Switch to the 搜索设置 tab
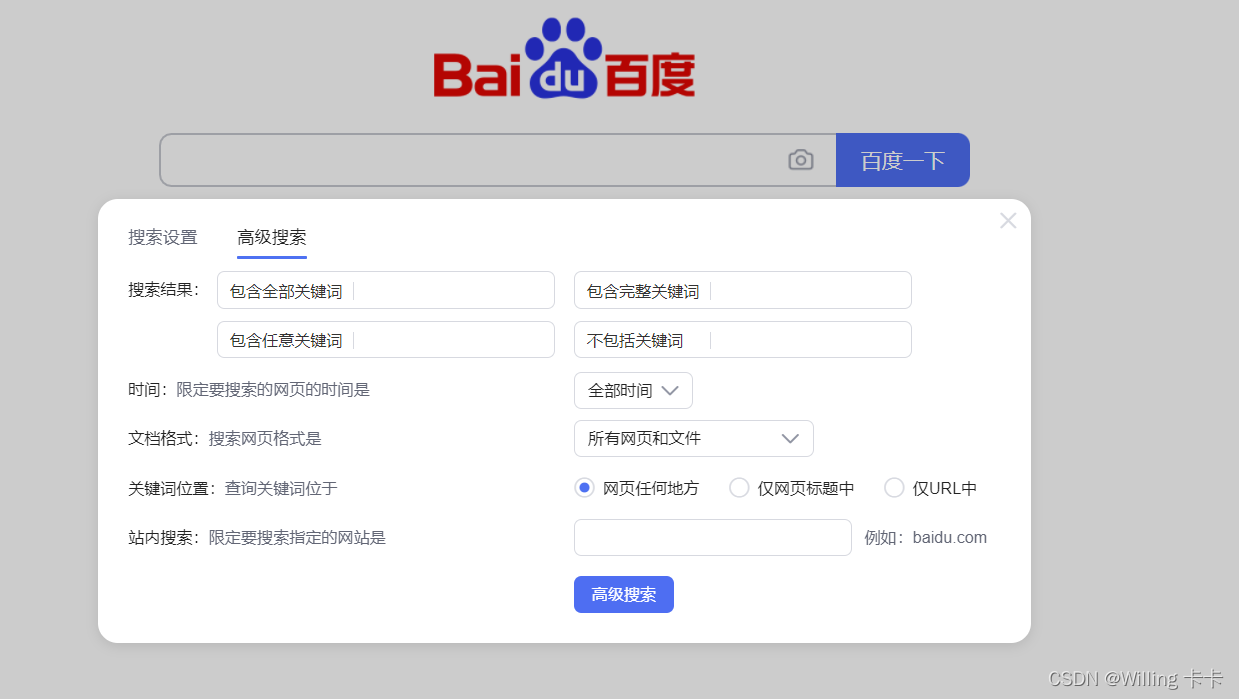Viewport: 1239px width, 699px height. [x=163, y=238]
